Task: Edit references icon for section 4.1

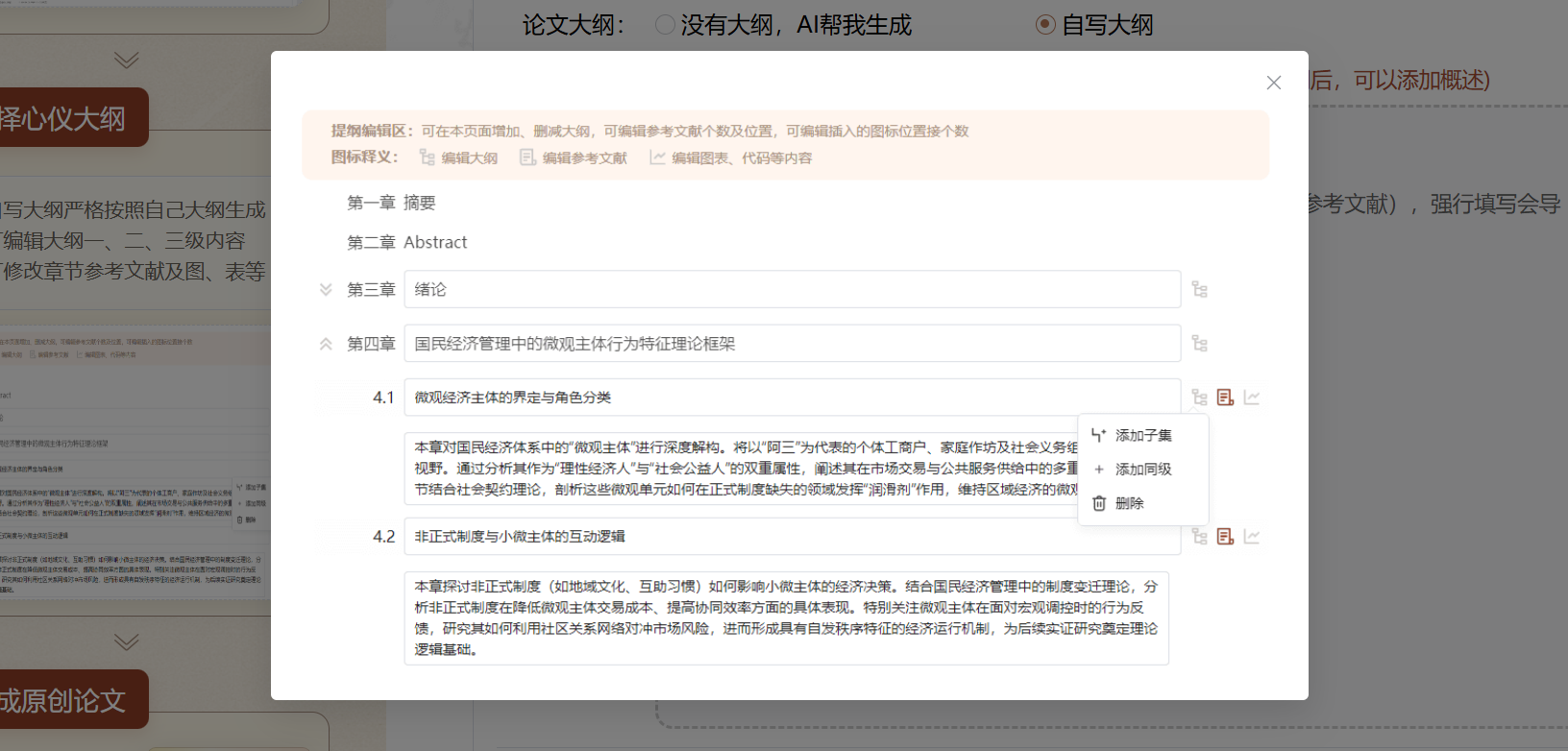Action: click(x=1225, y=398)
